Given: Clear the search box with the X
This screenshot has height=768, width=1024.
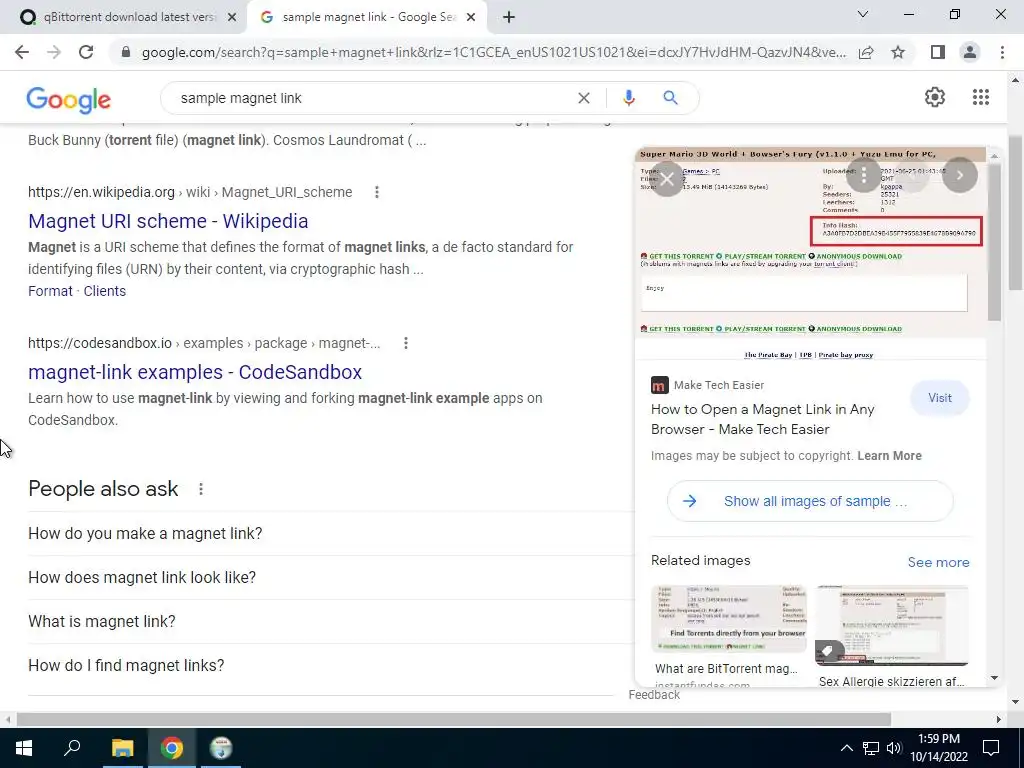Looking at the screenshot, I should coord(584,98).
